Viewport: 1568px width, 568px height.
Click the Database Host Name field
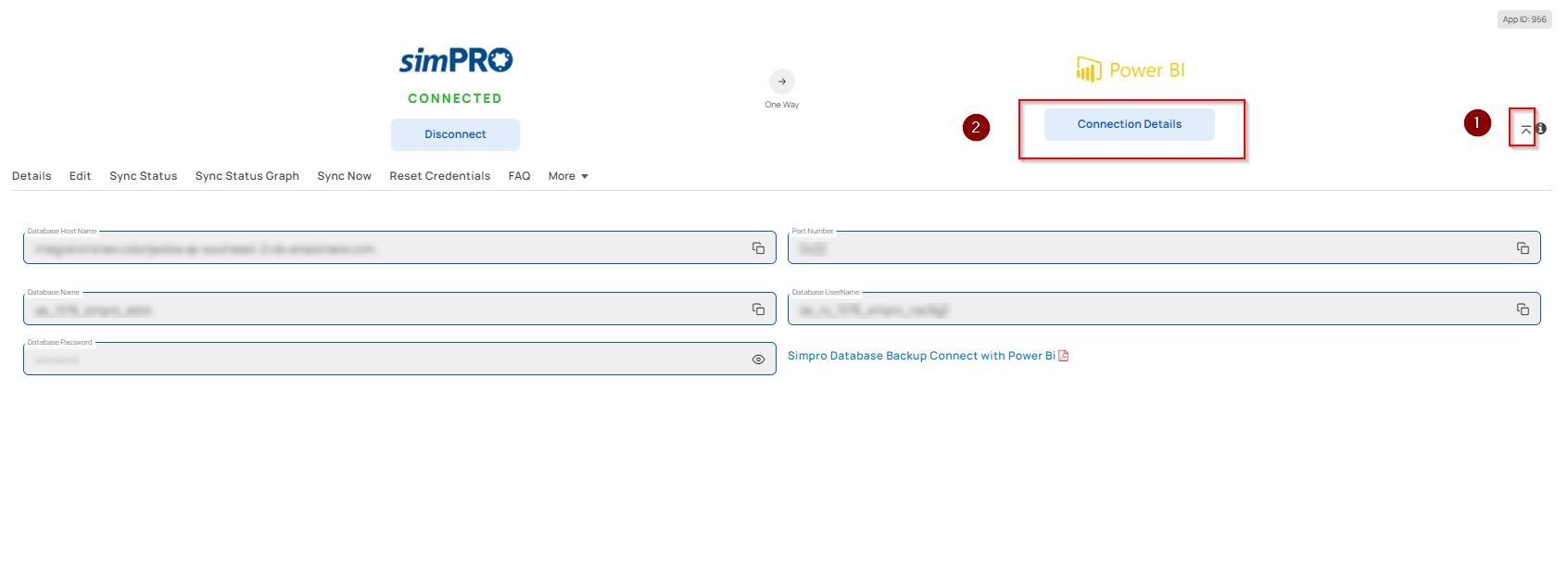pyautogui.click(x=399, y=247)
